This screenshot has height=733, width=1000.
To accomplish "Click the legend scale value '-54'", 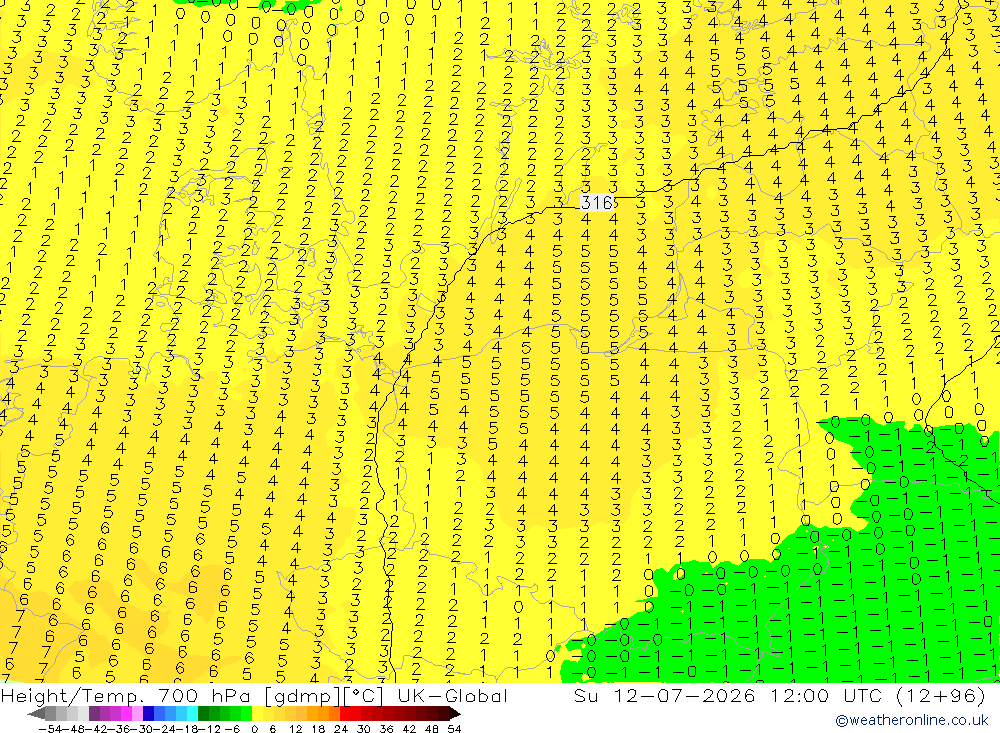I will (50, 729).
